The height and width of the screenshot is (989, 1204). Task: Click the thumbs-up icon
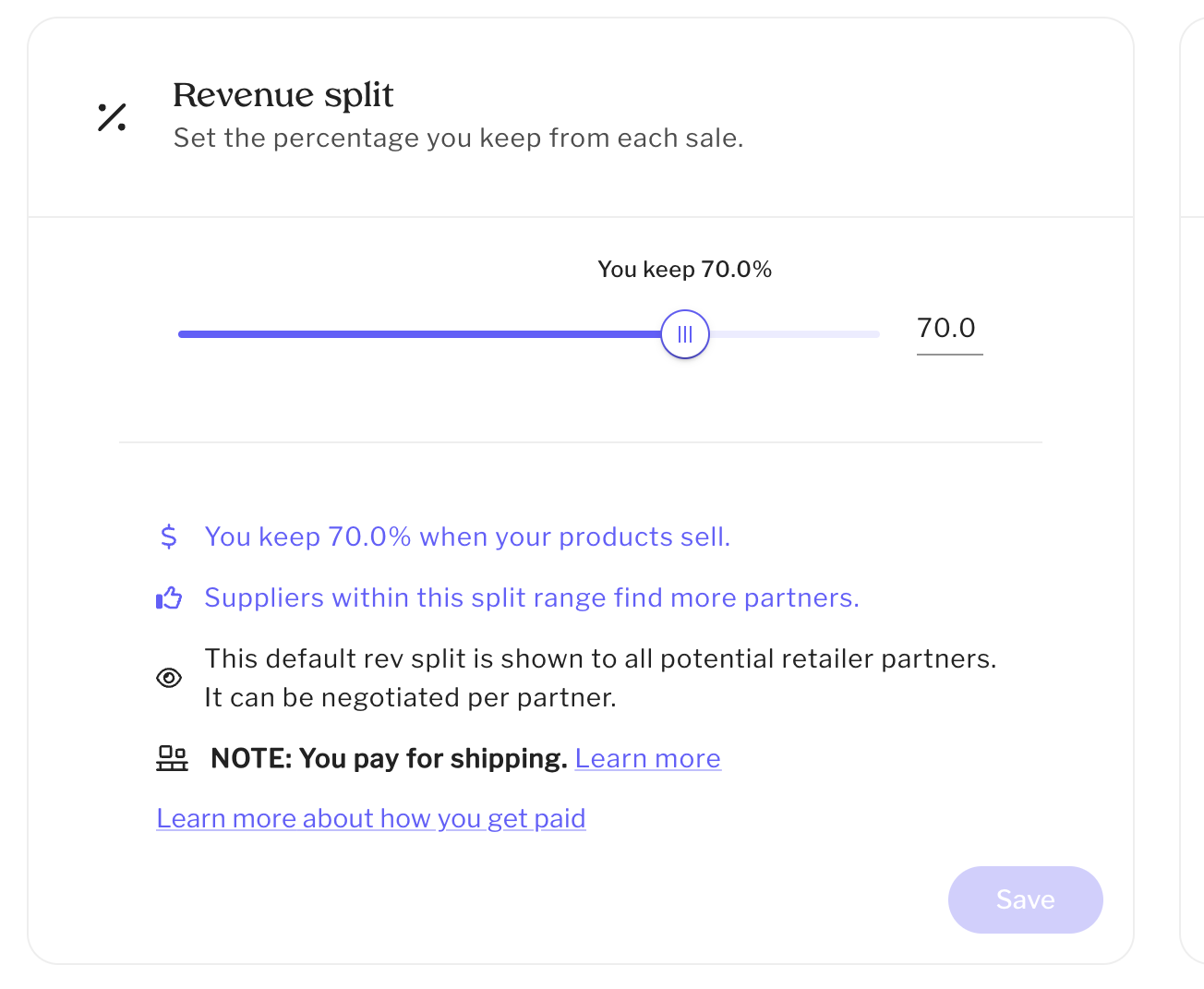169,598
